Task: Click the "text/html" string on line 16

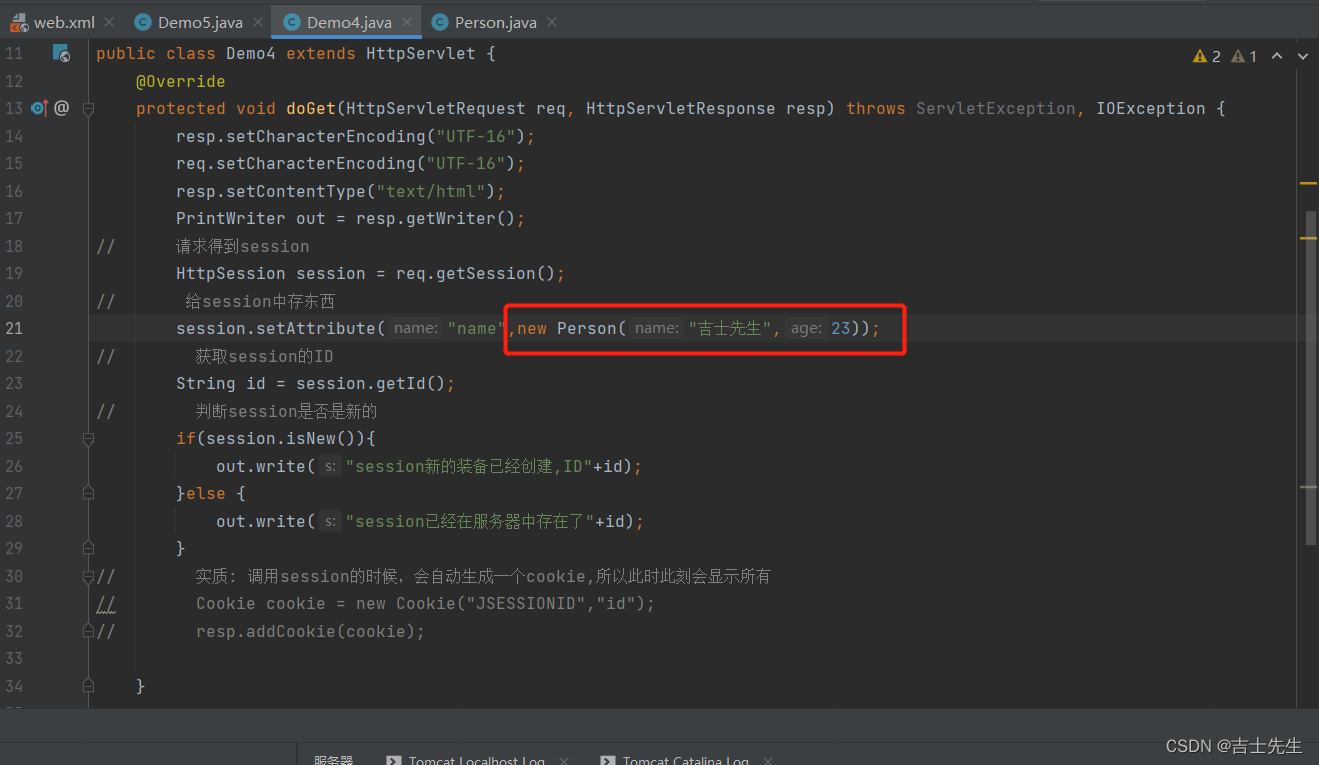Action: pyautogui.click(x=431, y=191)
